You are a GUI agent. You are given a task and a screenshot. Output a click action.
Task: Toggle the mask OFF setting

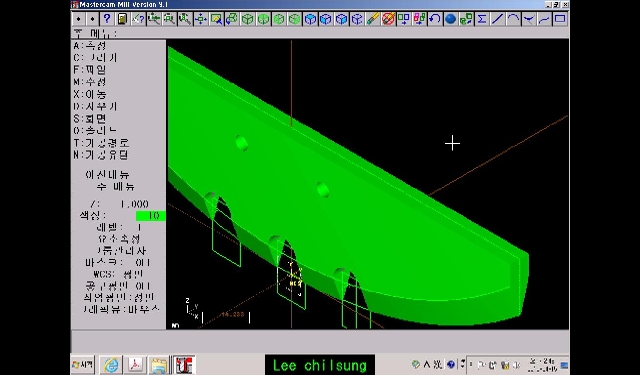tap(118, 262)
